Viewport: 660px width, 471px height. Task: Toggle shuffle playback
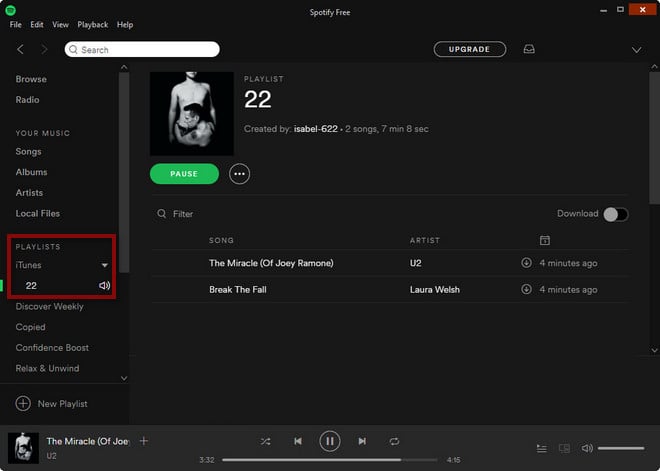265,441
